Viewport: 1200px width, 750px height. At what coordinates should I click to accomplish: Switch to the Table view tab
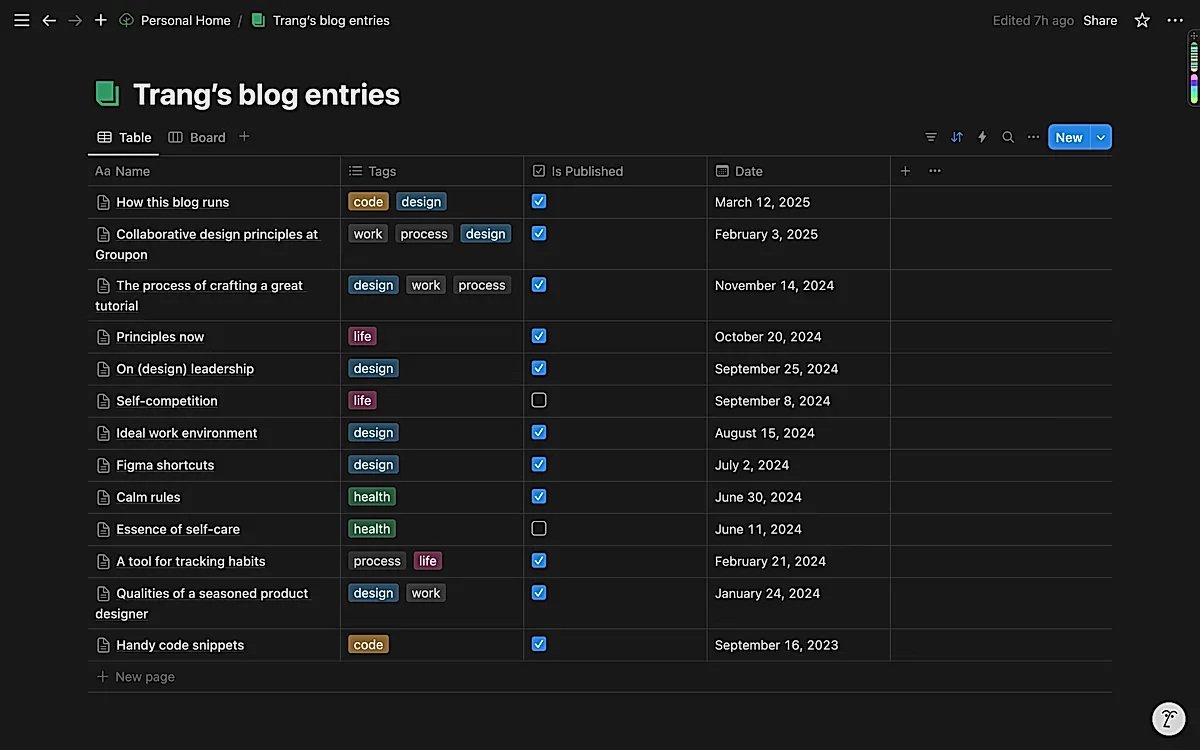[x=124, y=137]
